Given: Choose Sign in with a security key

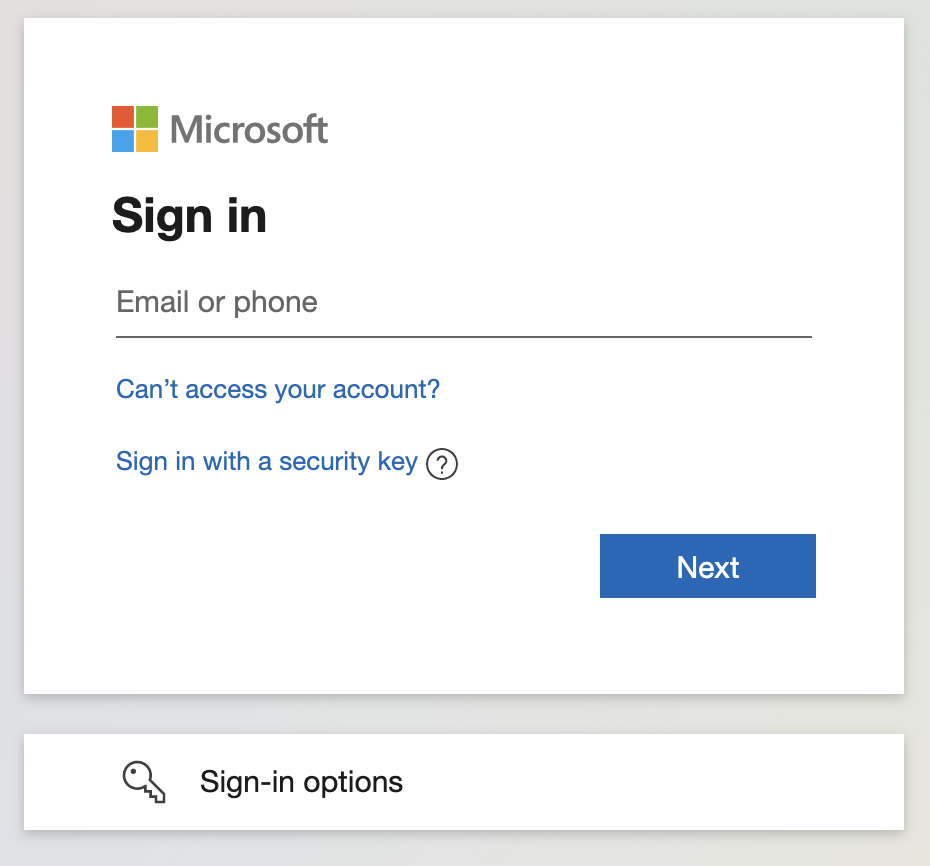Looking at the screenshot, I should [266, 462].
